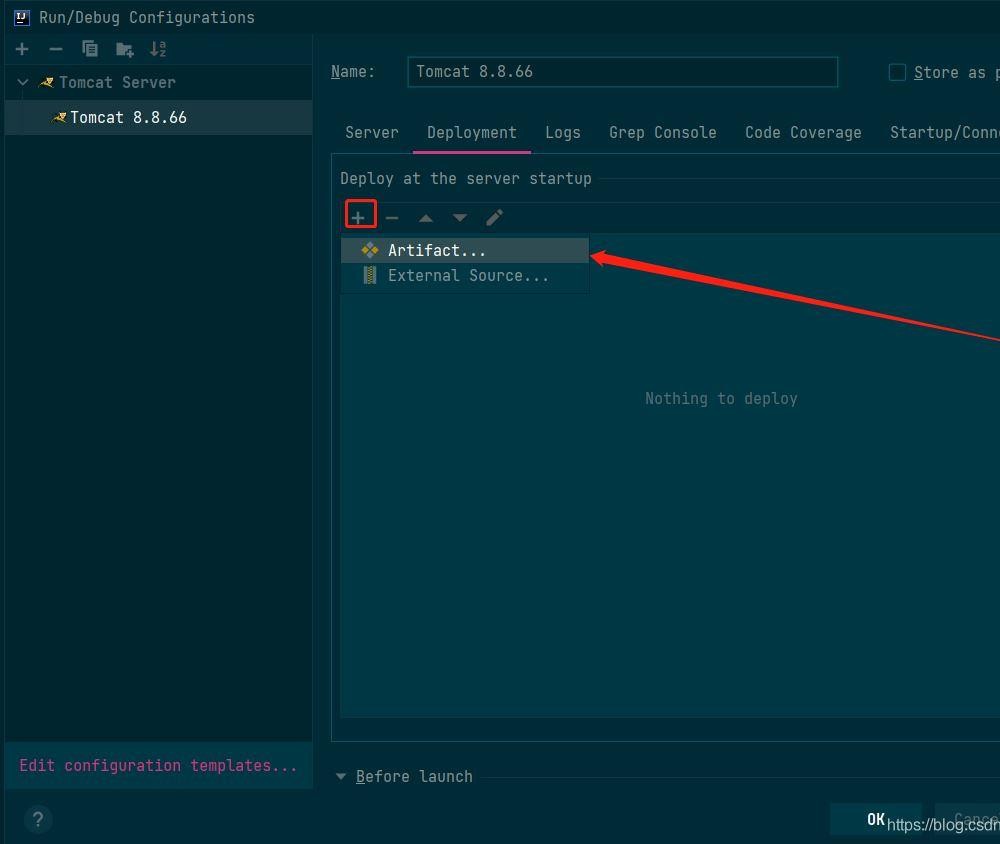Viewport: 1000px width, 844px height.
Task: Click the edit deployment pencil icon
Action: (494, 217)
